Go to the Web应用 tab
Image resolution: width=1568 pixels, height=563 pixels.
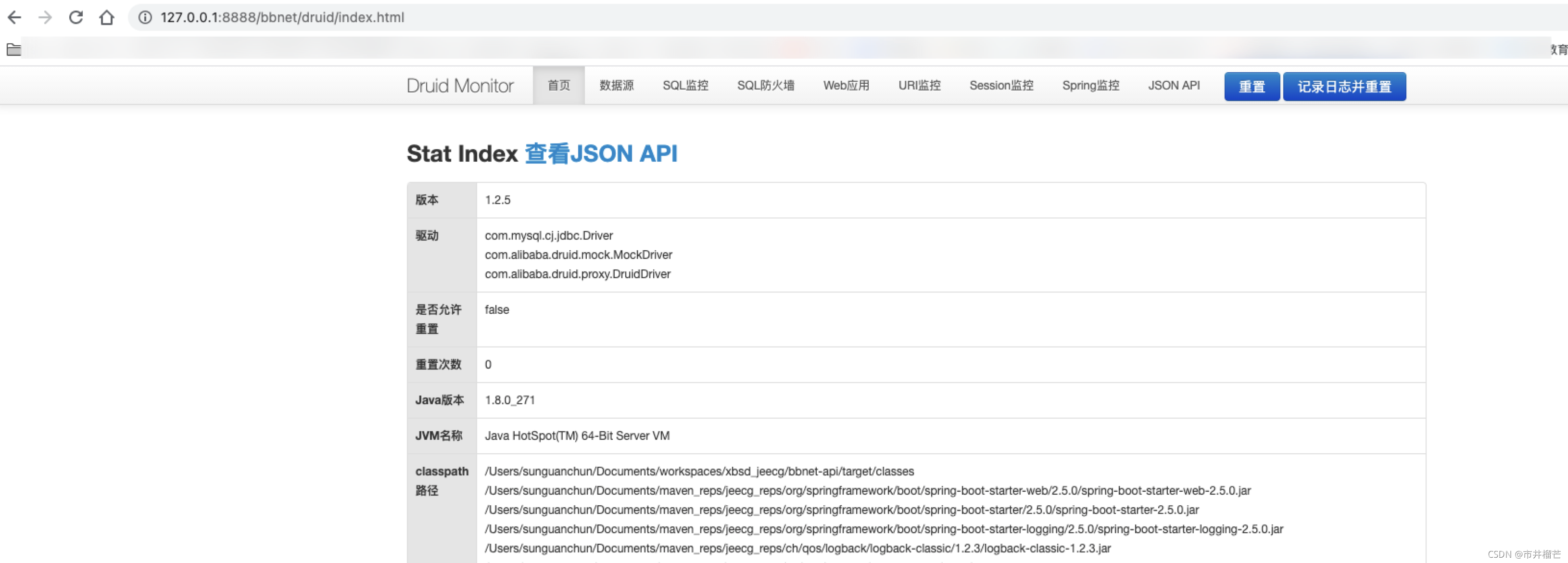coord(846,86)
